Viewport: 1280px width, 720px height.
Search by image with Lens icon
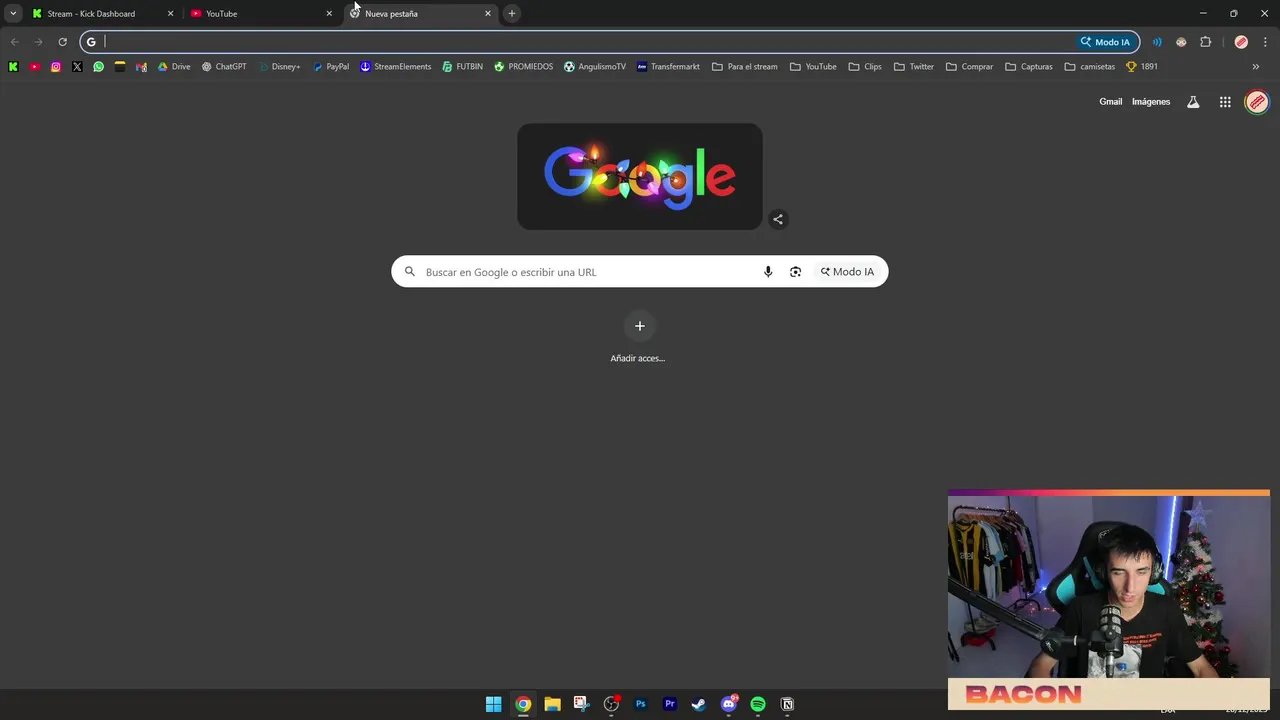point(795,272)
